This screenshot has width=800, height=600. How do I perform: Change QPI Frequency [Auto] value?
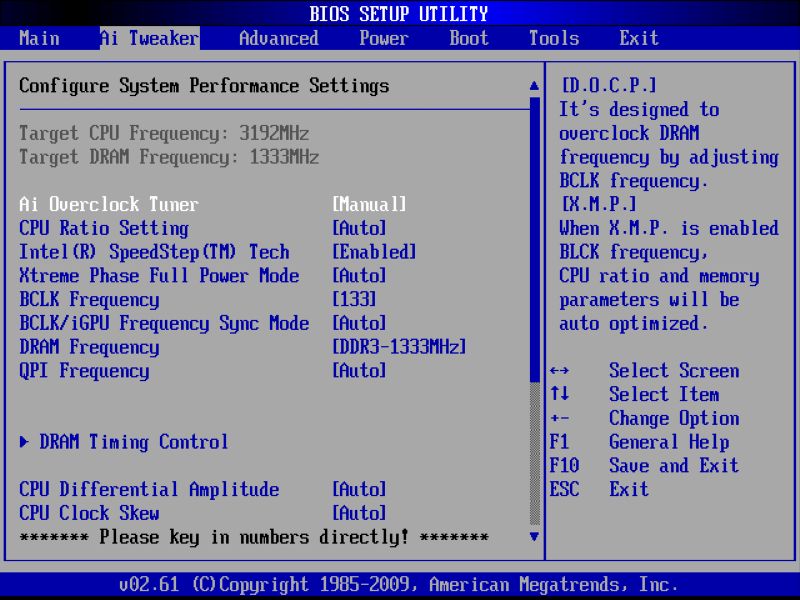pyautogui.click(x=359, y=371)
